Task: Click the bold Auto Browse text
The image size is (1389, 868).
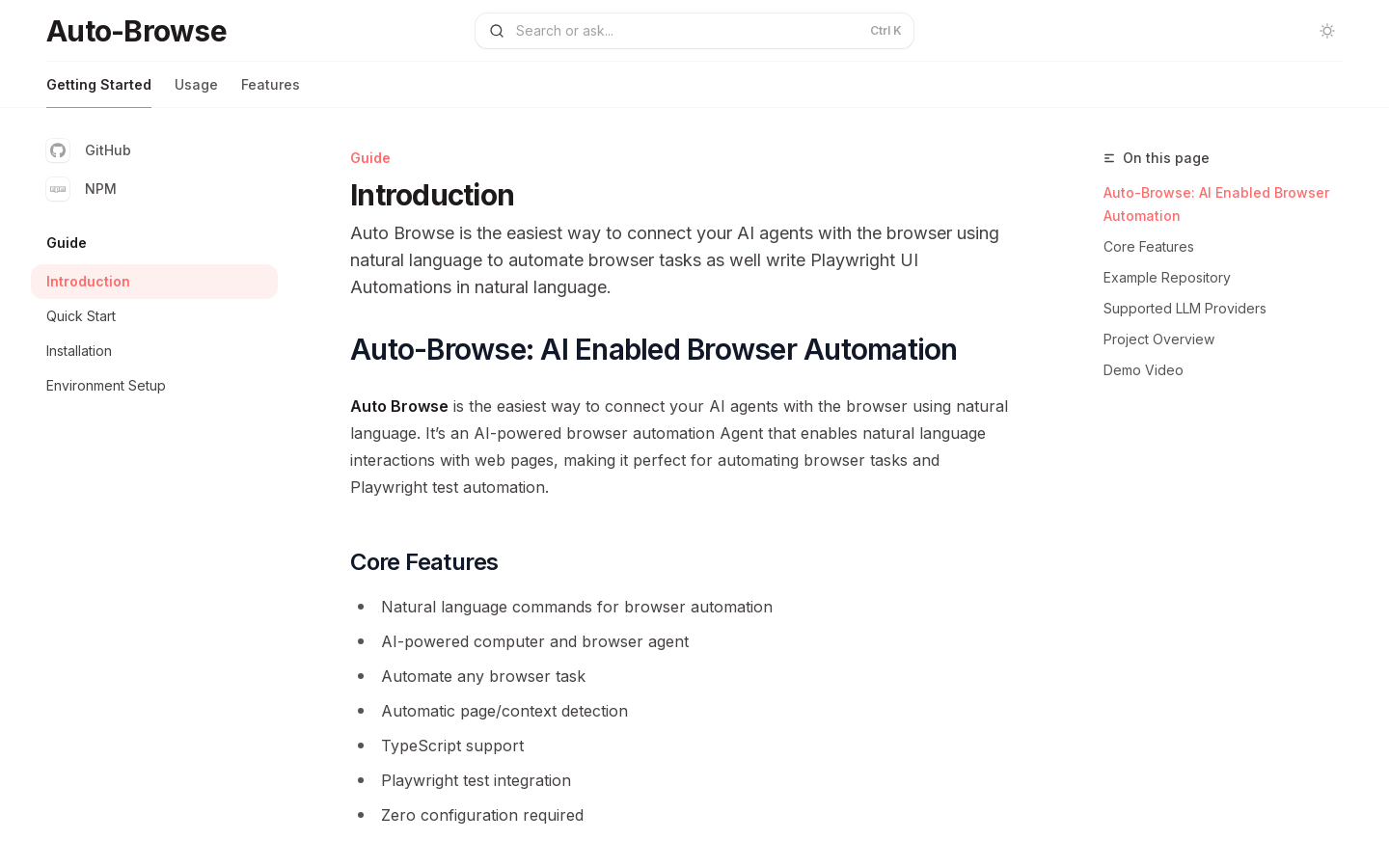Action: click(399, 406)
